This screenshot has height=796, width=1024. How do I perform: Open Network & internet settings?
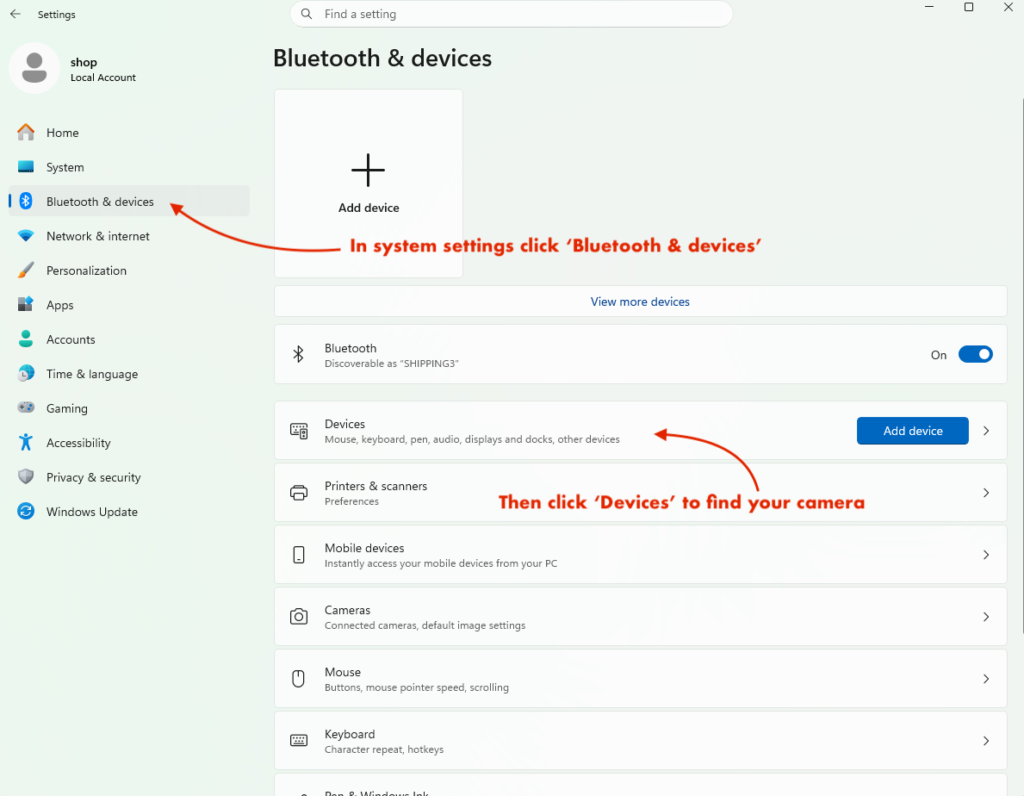tap(97, 236)
